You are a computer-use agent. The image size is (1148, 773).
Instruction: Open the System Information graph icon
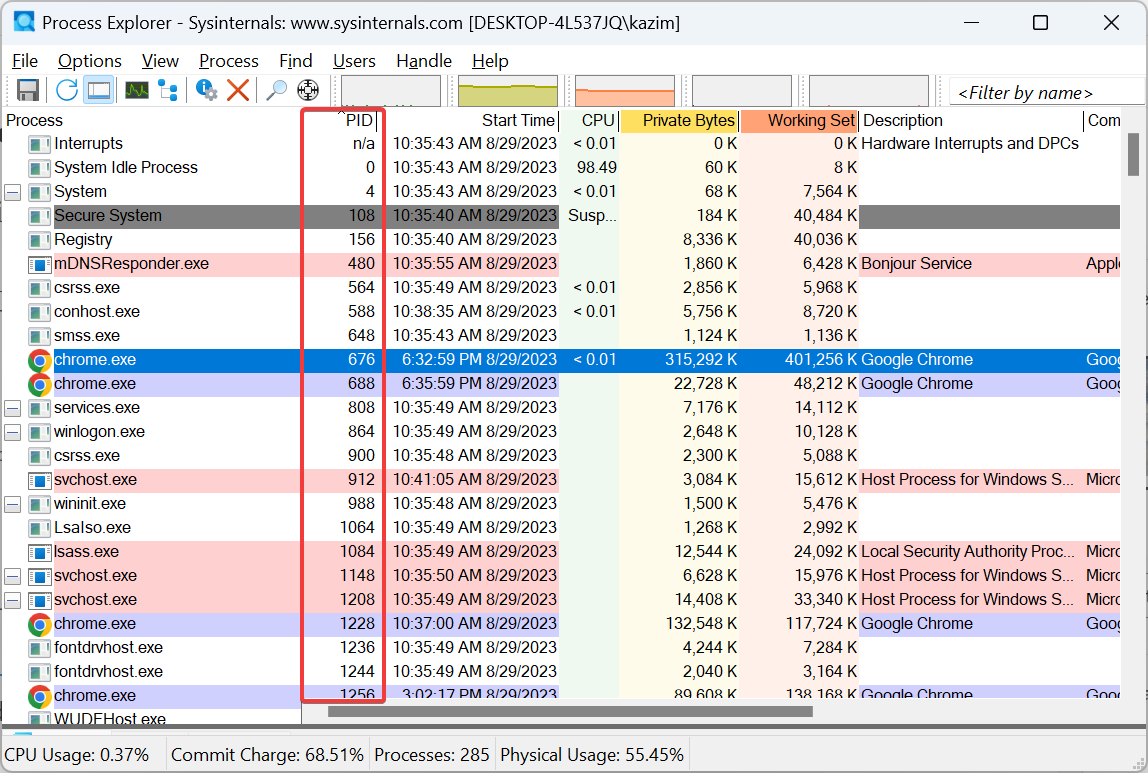pos(137,91)
